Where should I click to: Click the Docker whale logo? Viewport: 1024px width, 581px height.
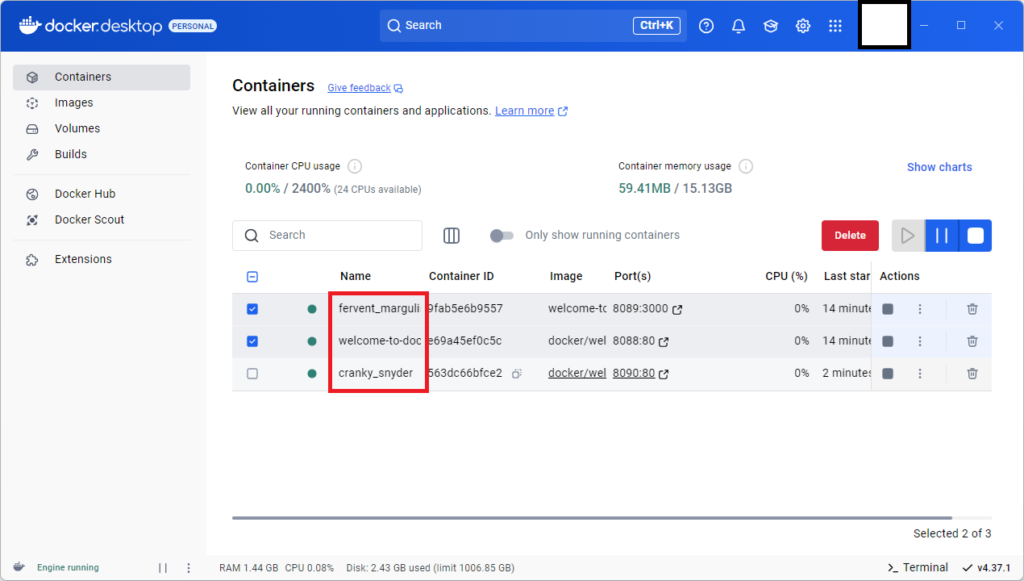pos(29,25)
